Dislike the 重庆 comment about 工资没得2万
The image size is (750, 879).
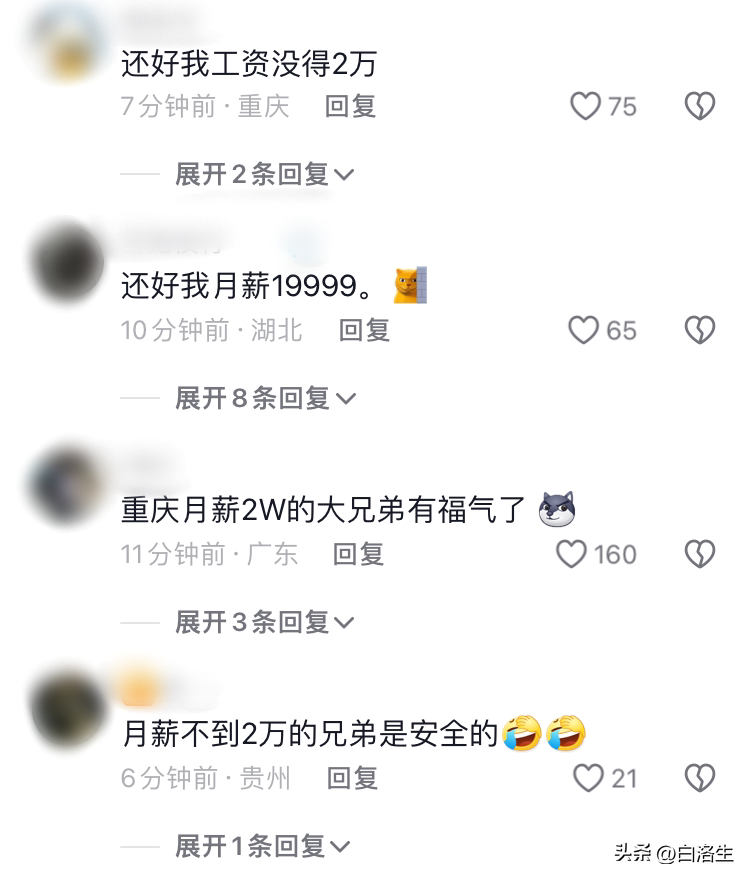pos(700,106)
